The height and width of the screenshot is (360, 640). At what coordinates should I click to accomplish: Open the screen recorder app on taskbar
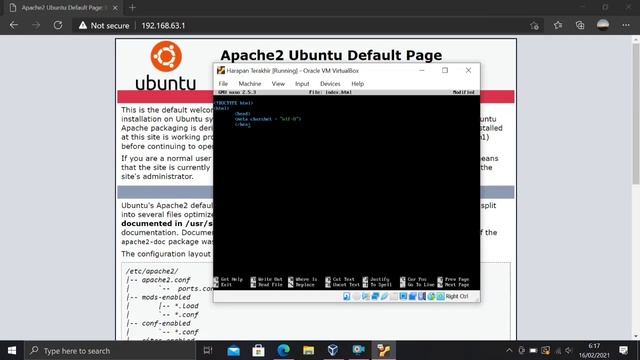[x=358, y=351]
